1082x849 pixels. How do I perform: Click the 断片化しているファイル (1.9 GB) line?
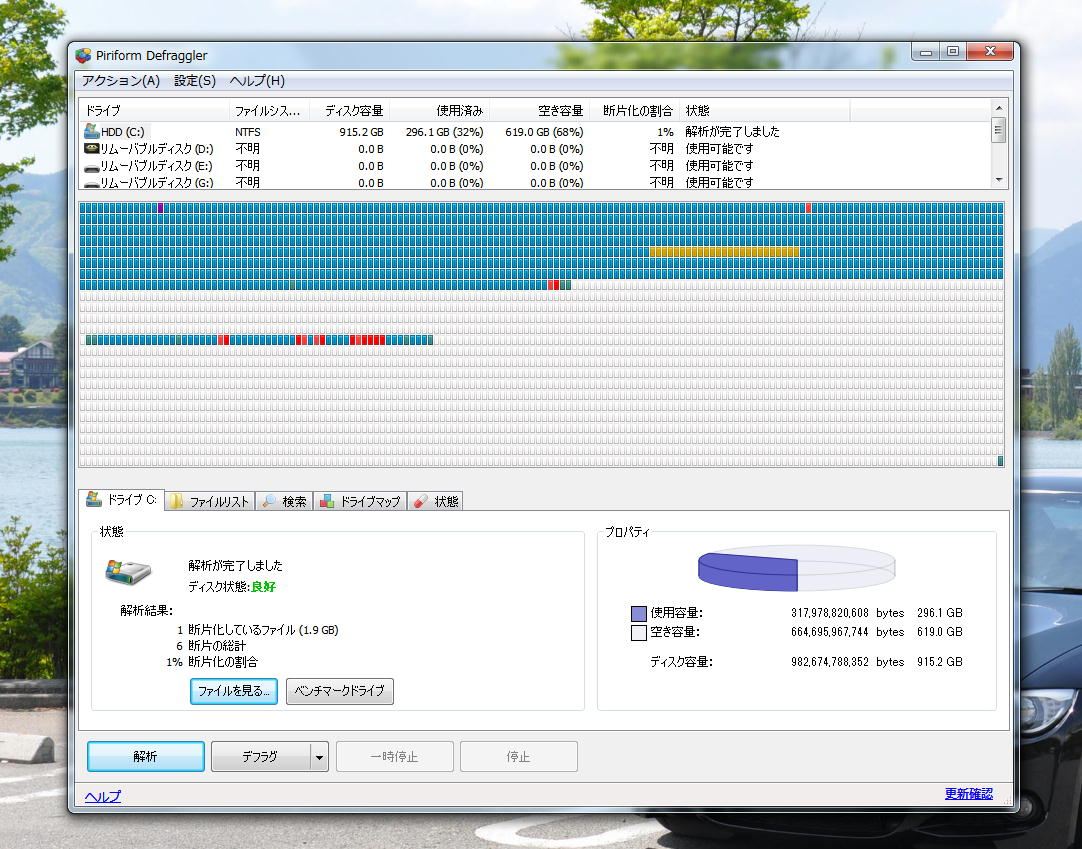263,630
